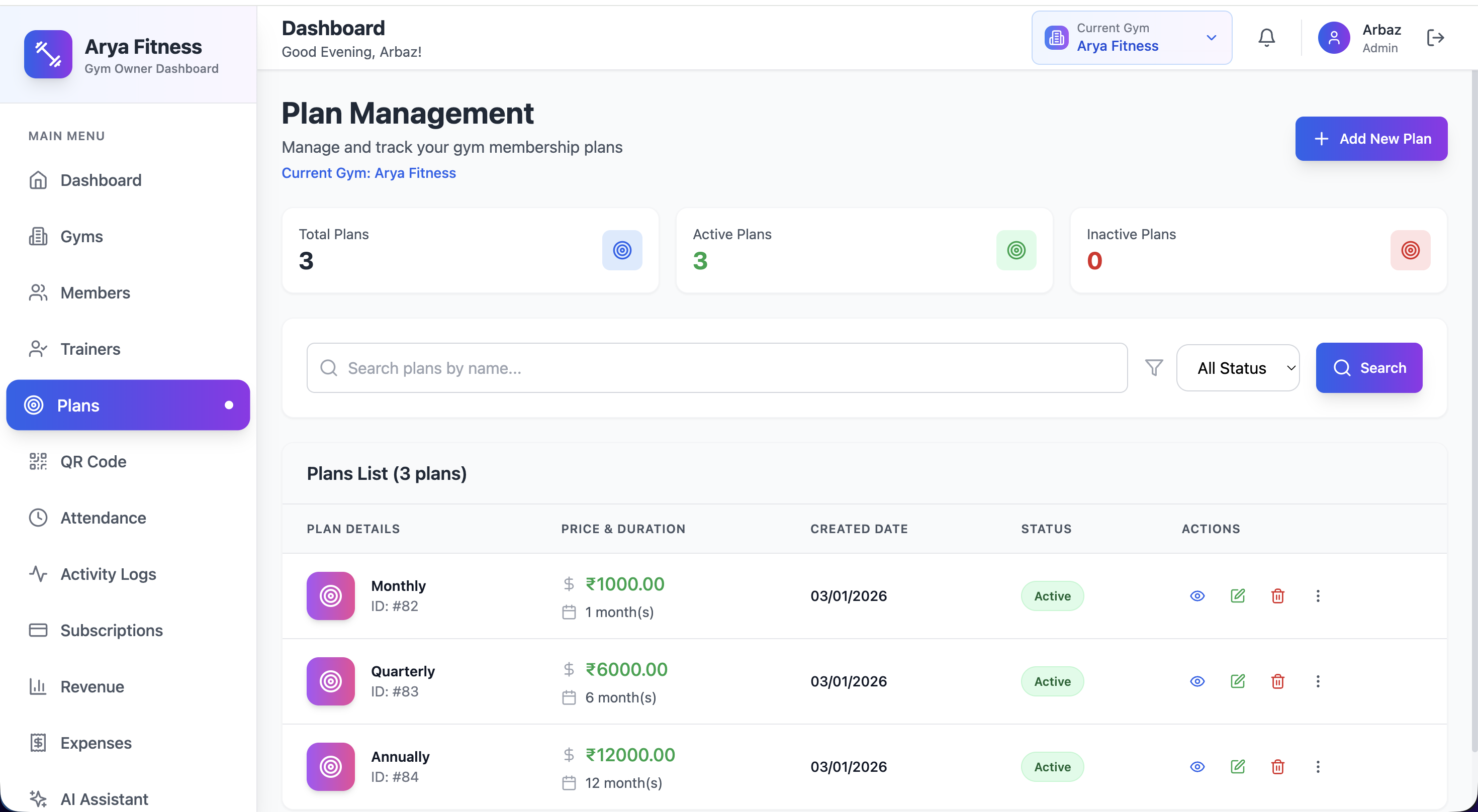Click the AI Assistant sidebar icon
Viewport: 1478px width, 812px height.
(x=38, y=799)
